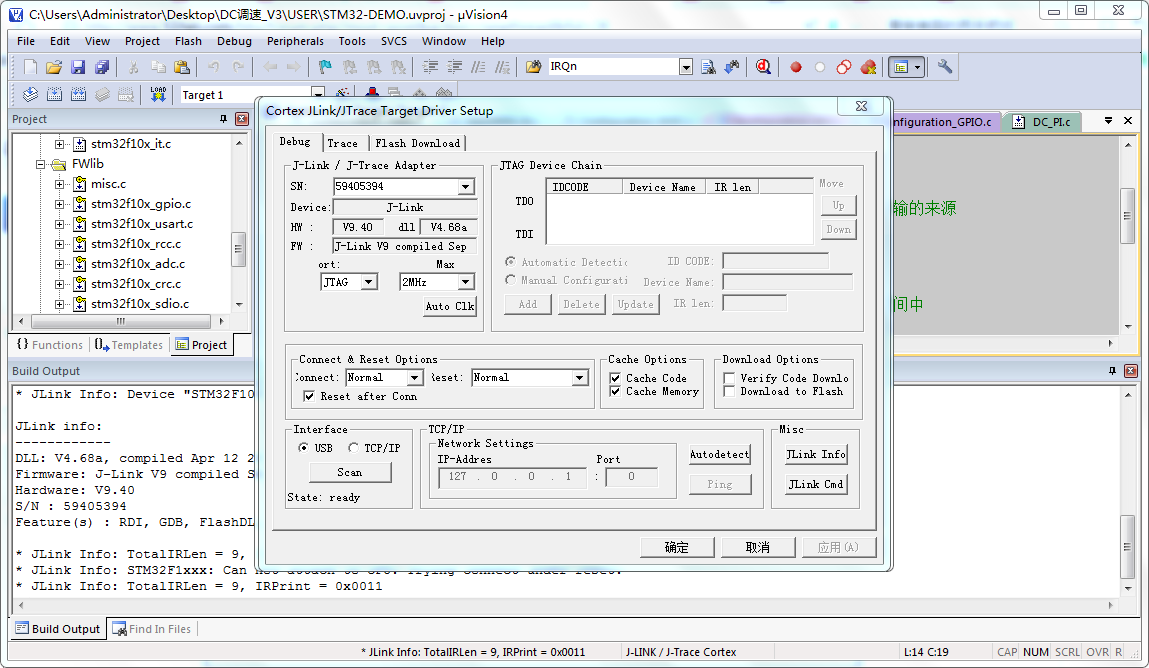Select stm32f10x_adc.c in project tree

[x=138, y=264]
